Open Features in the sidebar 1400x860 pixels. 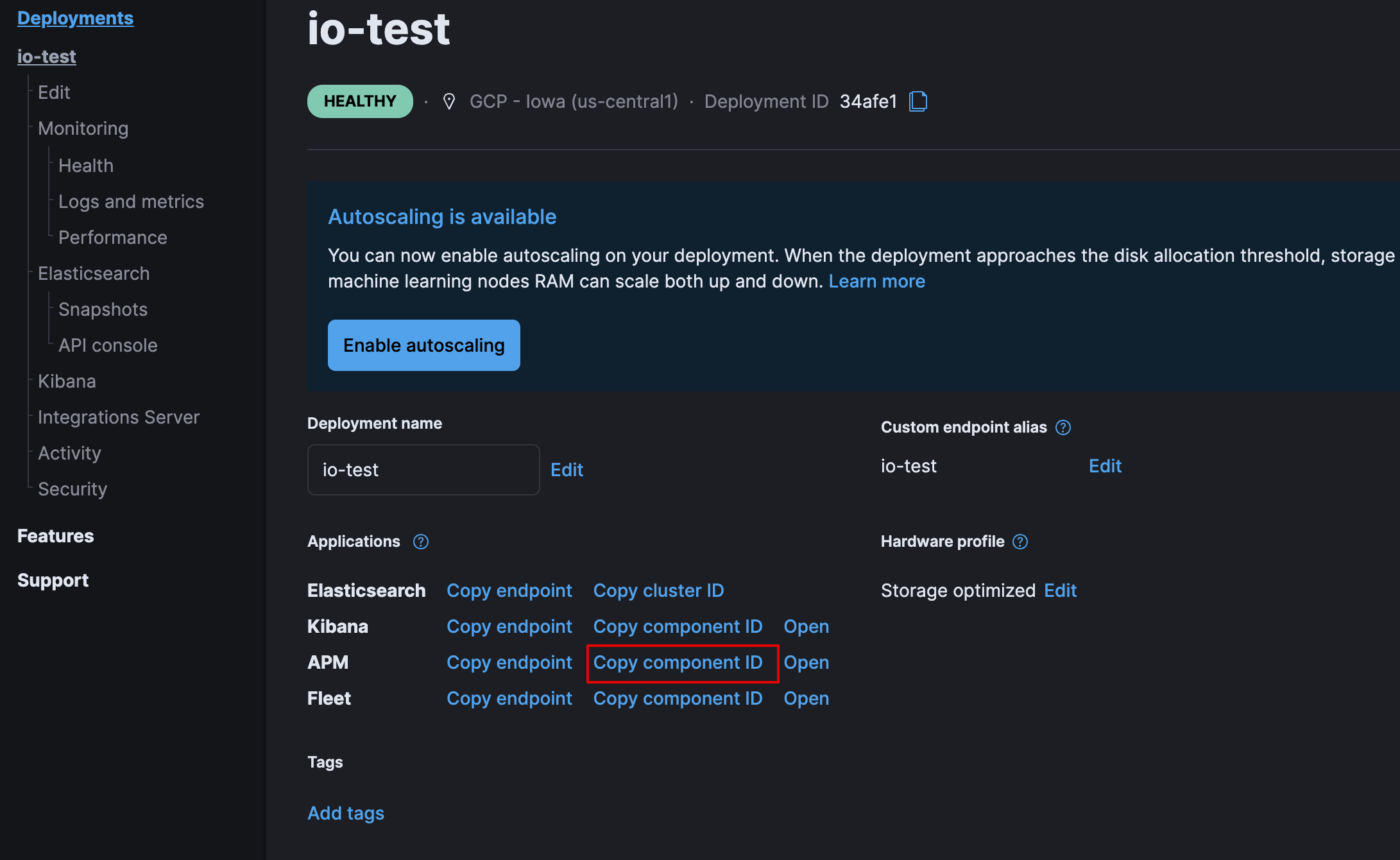55,536
